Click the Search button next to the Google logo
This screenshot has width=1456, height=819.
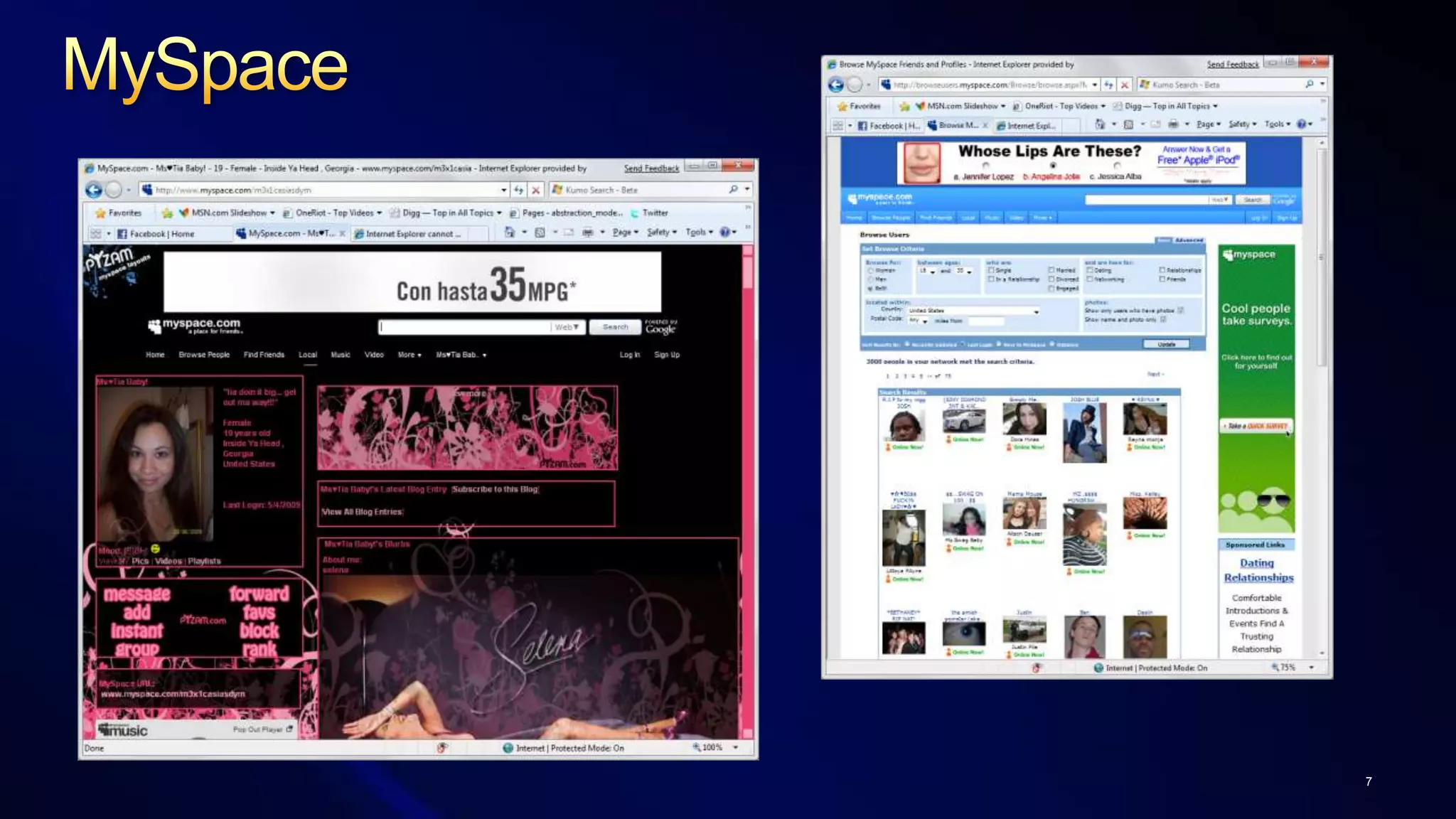click(616, 327)
